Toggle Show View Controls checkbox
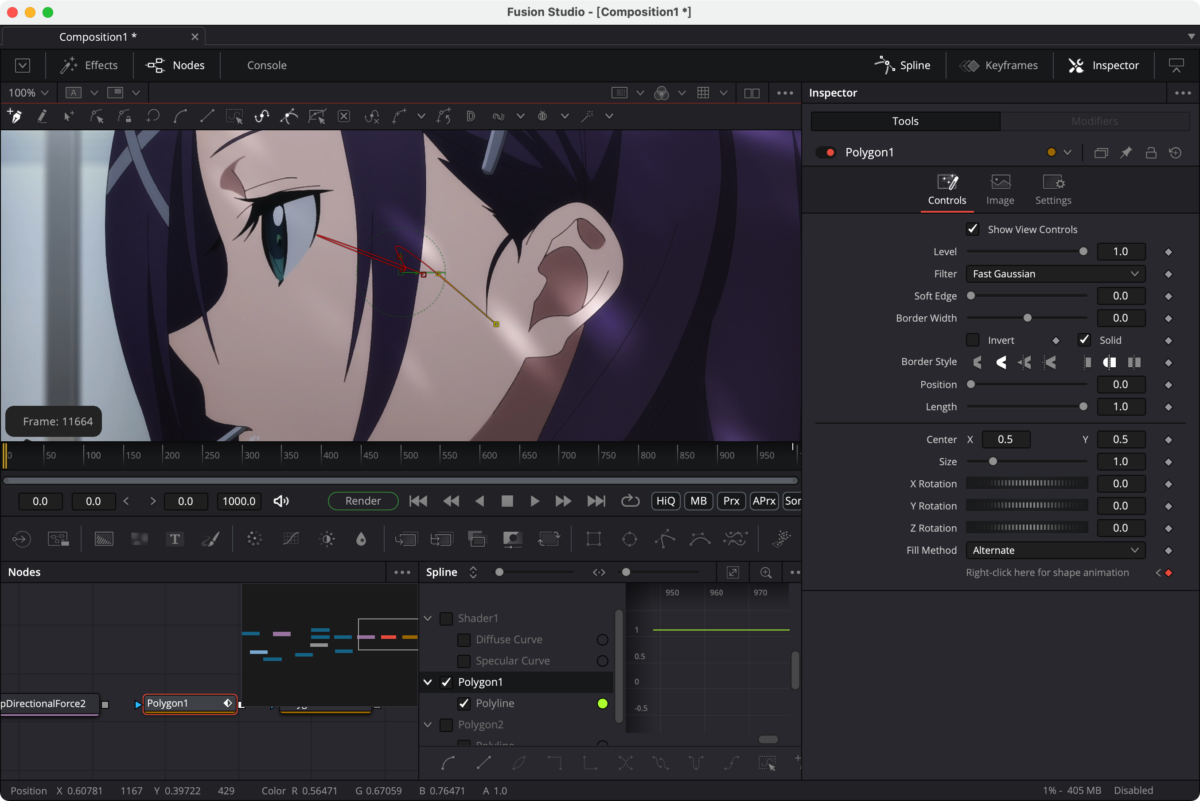 [x=973, y=229]
